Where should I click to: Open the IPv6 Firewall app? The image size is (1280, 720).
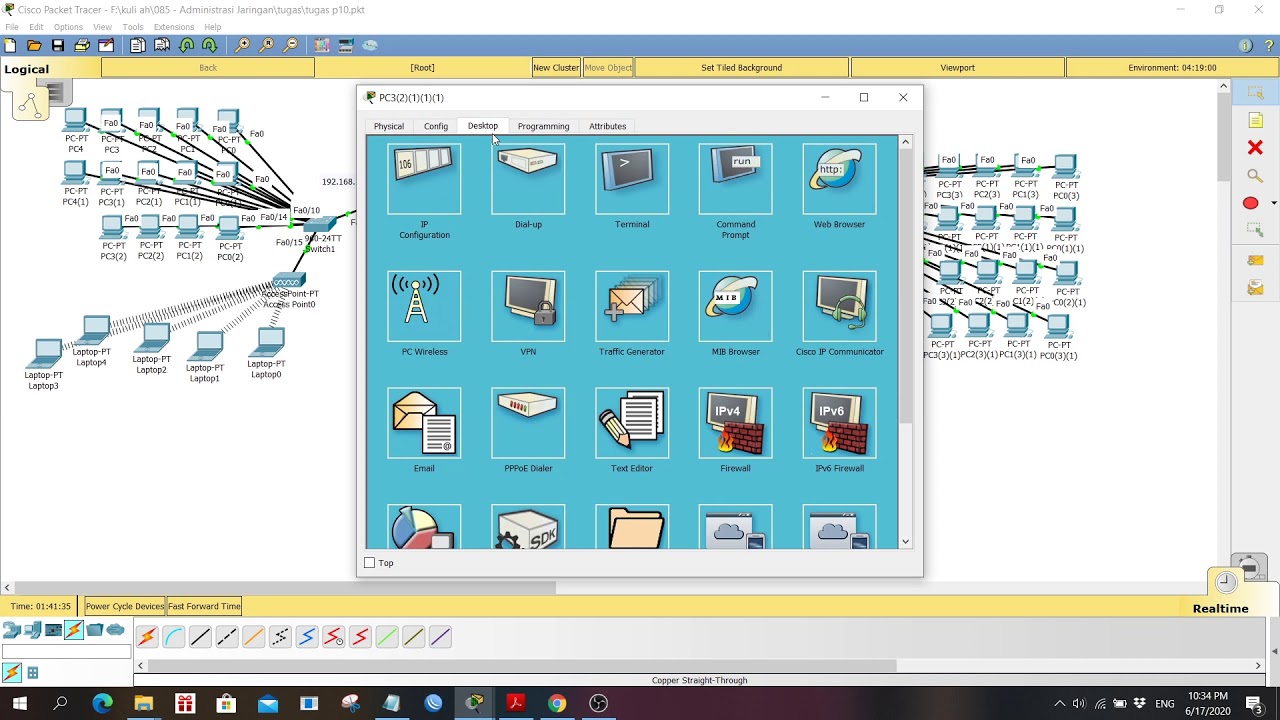839,423
